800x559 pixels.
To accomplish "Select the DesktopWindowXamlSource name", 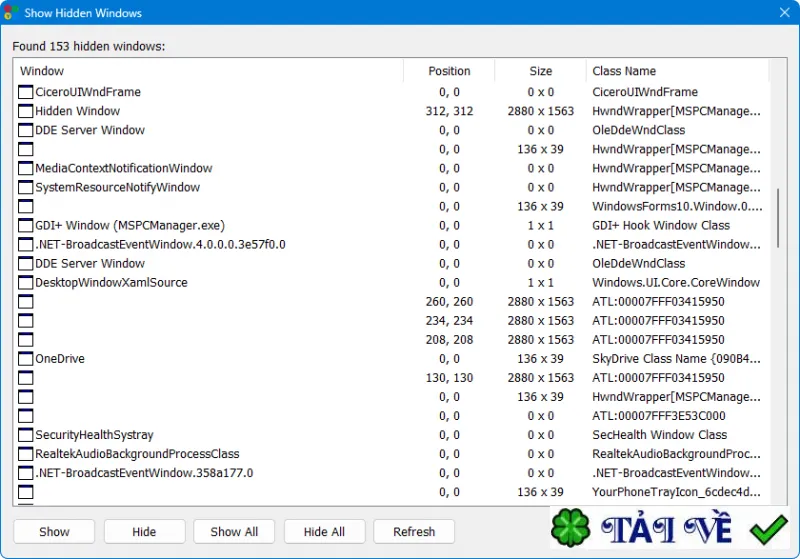I will pos(111,283).
